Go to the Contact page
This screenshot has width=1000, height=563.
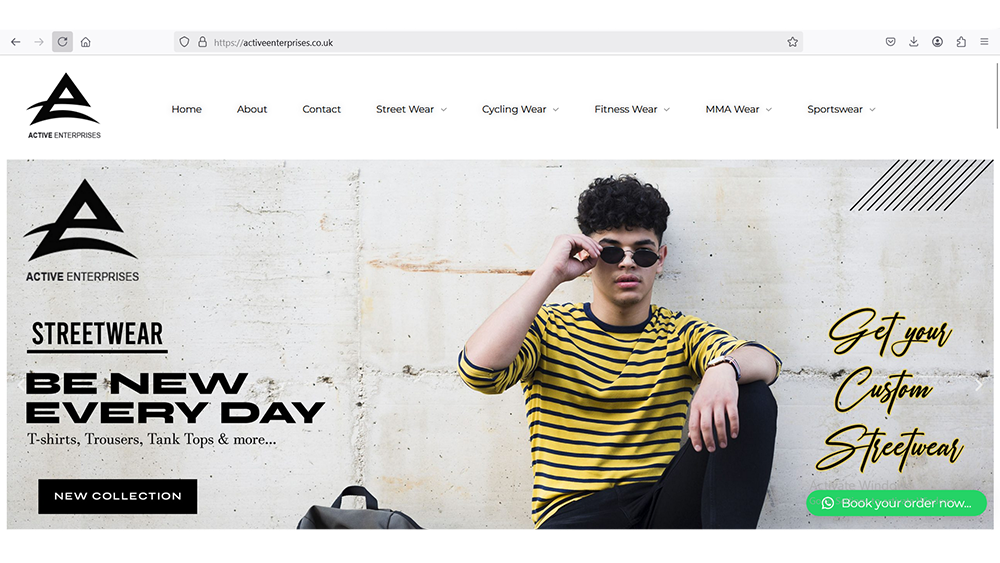(321, 109)
